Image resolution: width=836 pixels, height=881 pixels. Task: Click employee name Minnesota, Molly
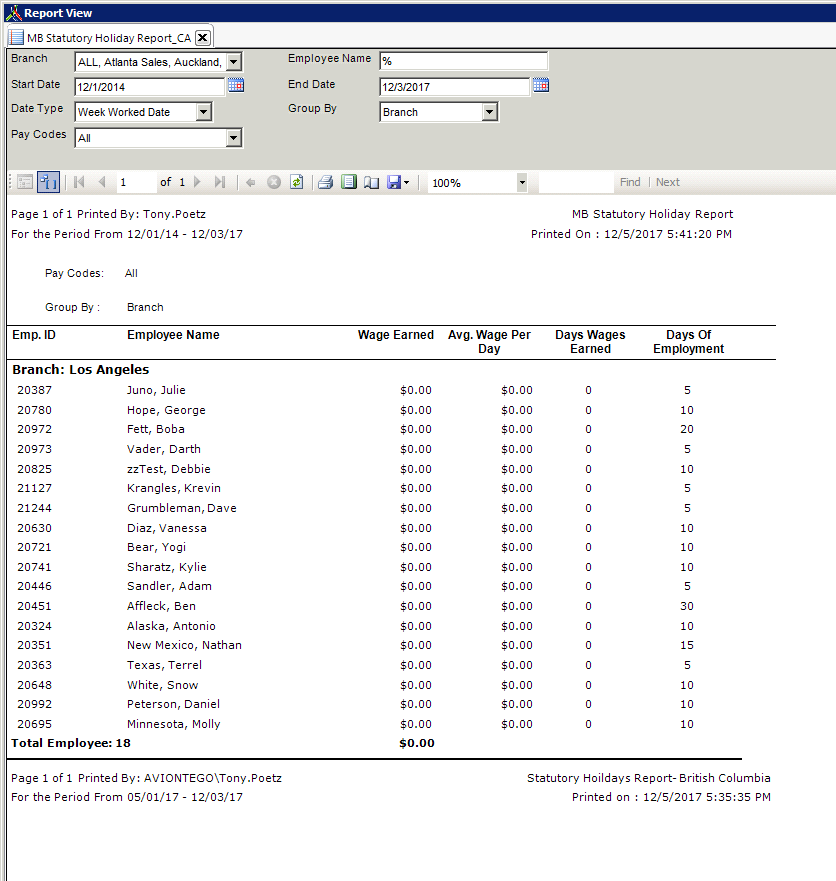click(x=174, y=724)
